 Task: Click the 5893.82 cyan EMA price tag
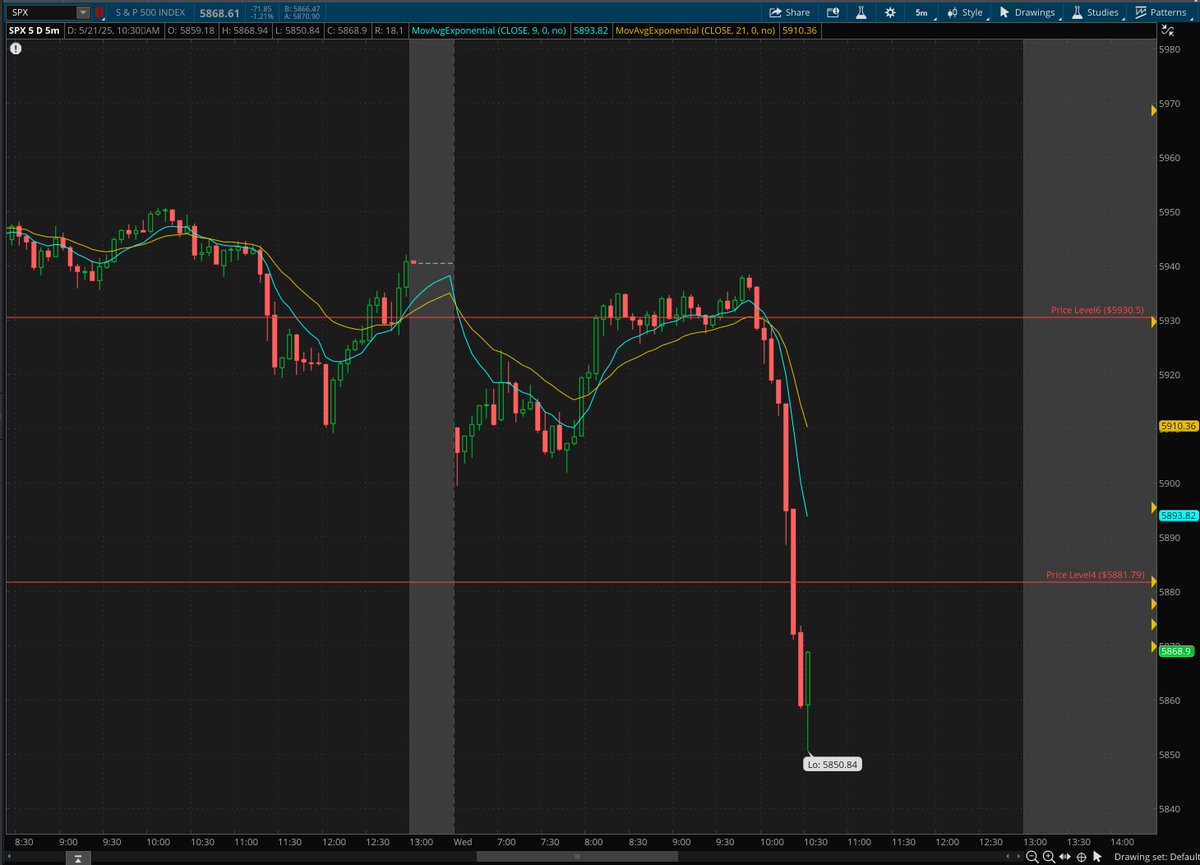coord(1178,515)
